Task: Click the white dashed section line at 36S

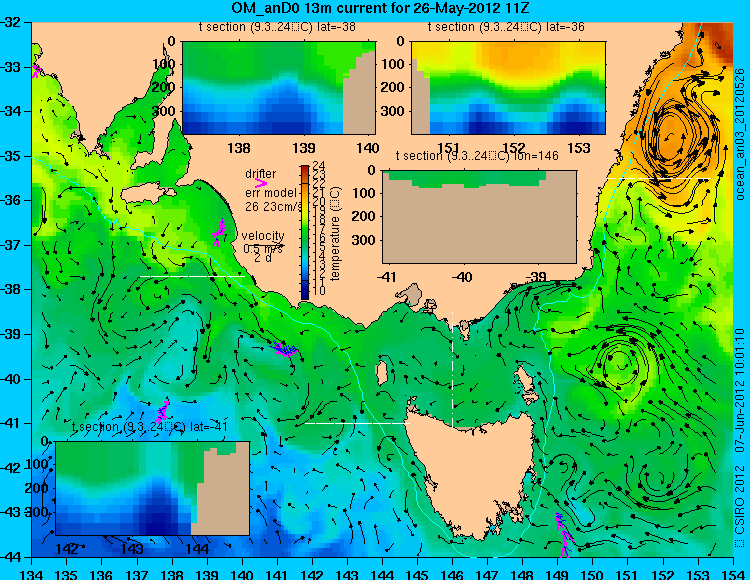Action: click(x=658, y=178)
